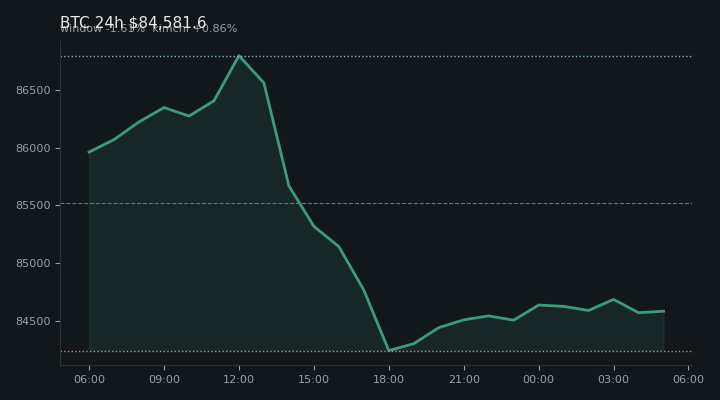Select the 84500 price axis label

33,321
